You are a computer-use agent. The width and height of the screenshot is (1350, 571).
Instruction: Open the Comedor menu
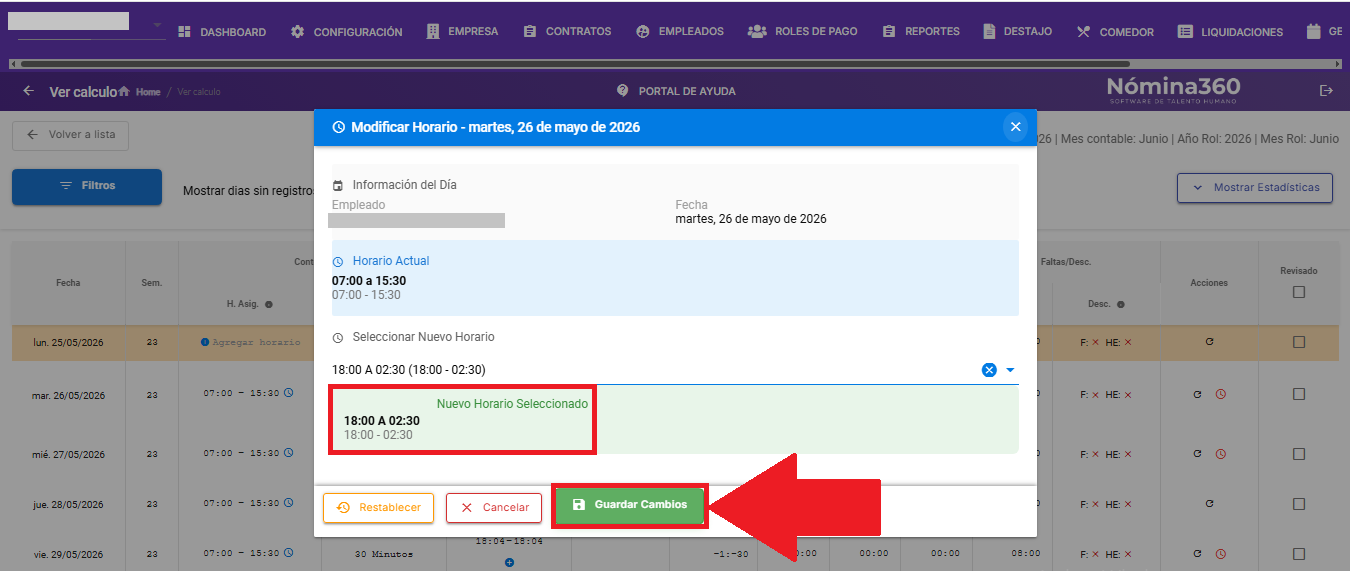click(1115, 32)
